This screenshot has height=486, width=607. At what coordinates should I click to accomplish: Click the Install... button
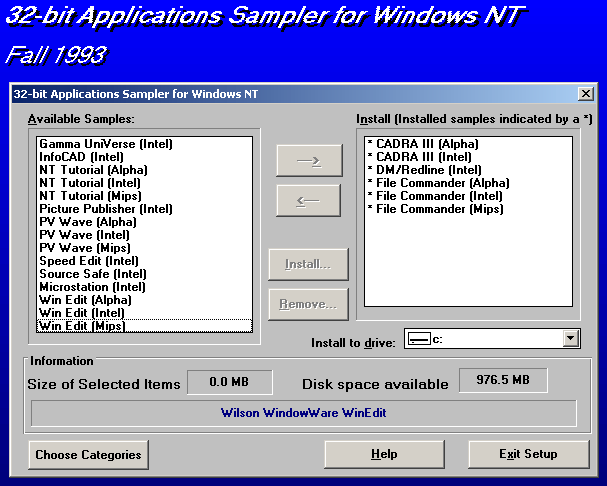[309, 264]
